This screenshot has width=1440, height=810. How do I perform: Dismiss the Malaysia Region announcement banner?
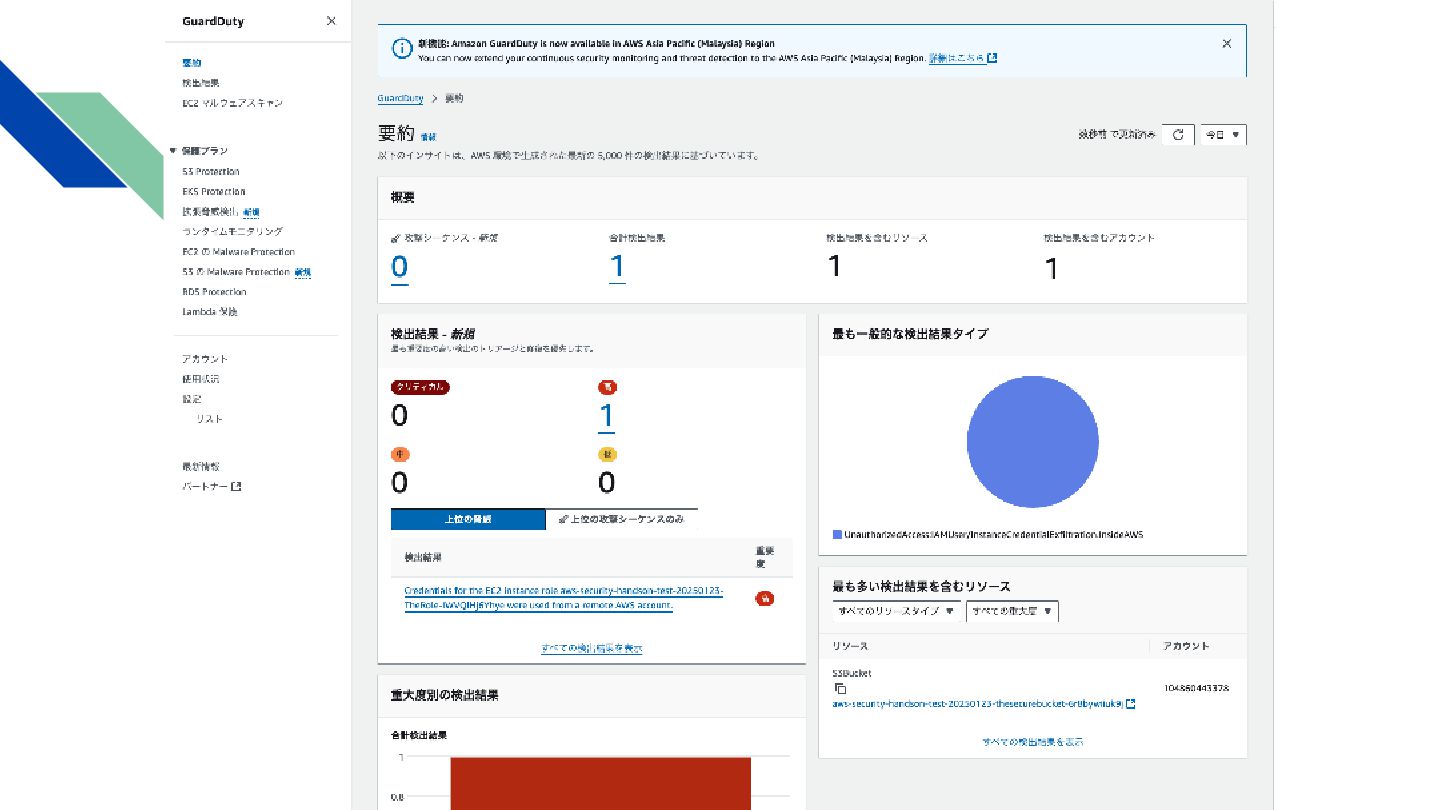(1227, 43)
